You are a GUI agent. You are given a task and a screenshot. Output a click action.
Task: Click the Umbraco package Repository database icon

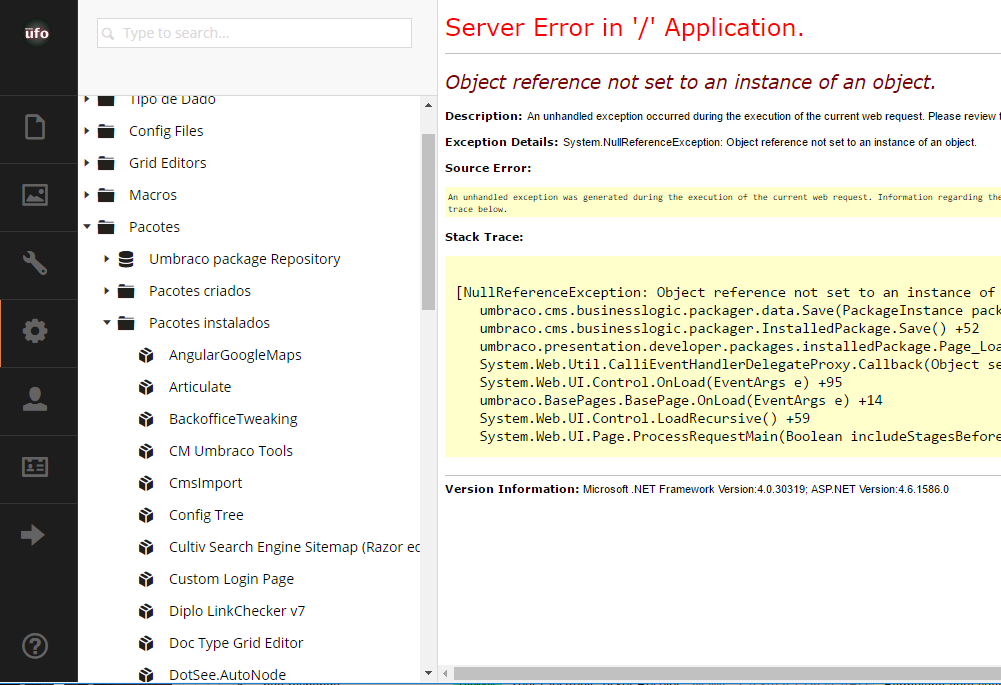(126, 259)
